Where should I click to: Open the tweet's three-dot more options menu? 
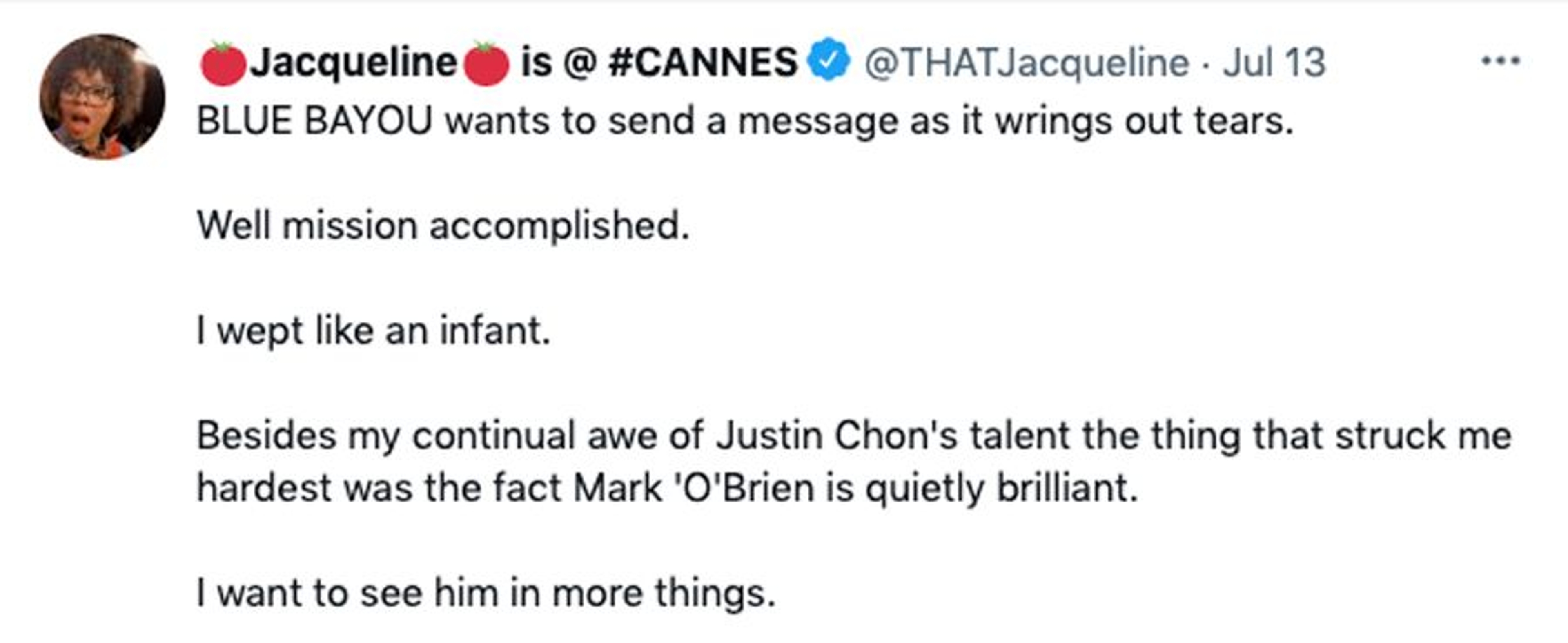tap(1501, 62)
